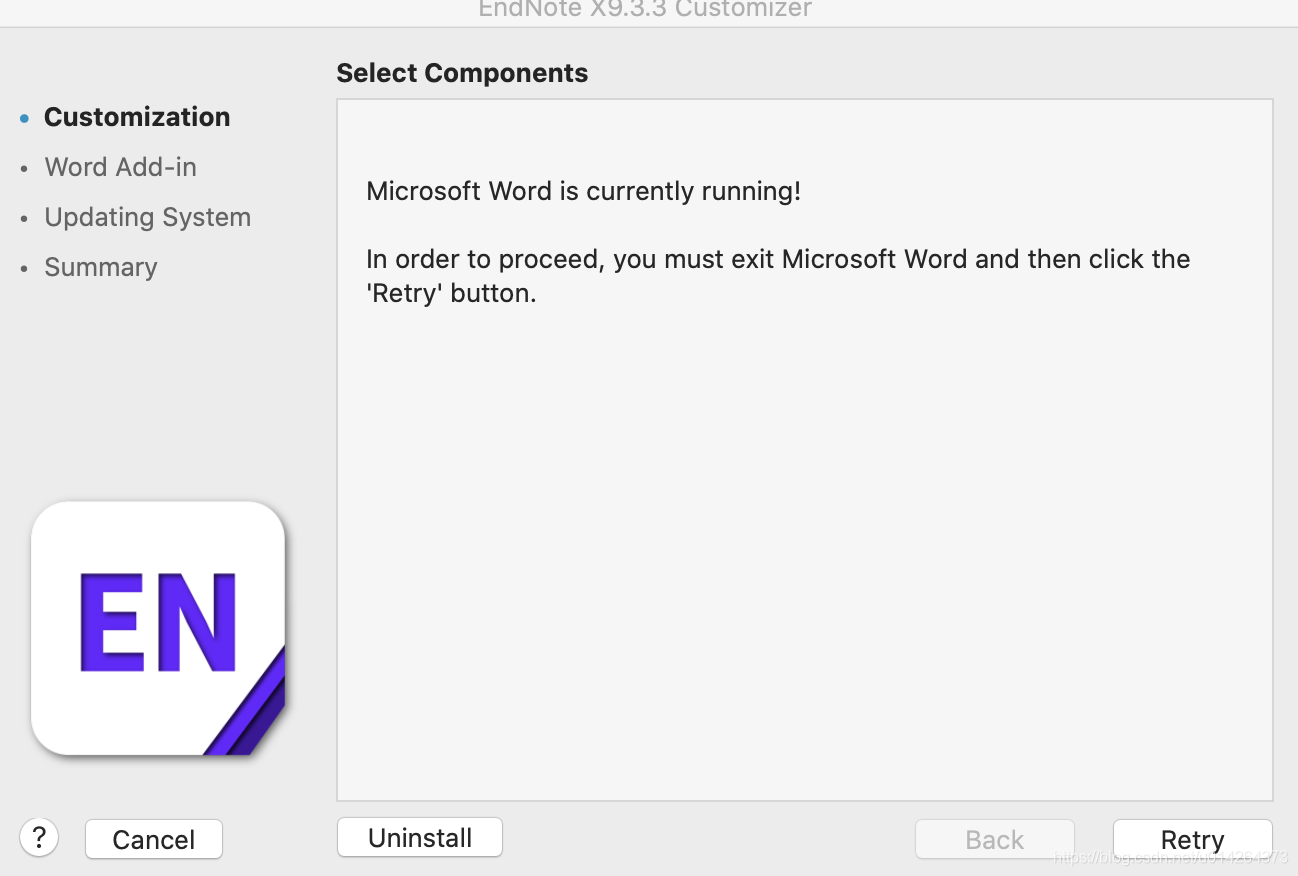The image size is (1298, 876).
Task: Click the 'In order to proceed' instruction text
Action: [x=778, y=276]
